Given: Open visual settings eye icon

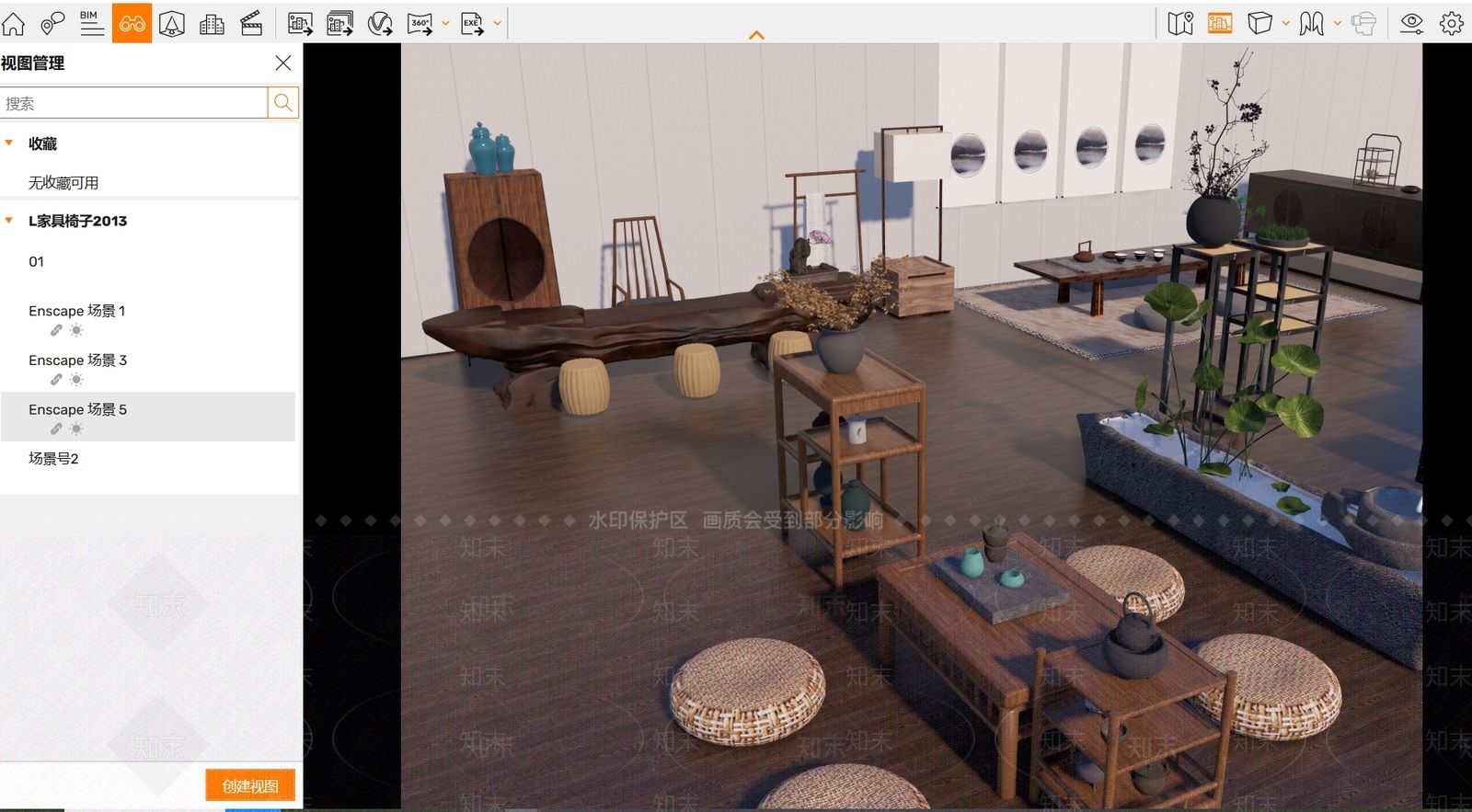Looking at the screenshot, I should pos(1411,23).
